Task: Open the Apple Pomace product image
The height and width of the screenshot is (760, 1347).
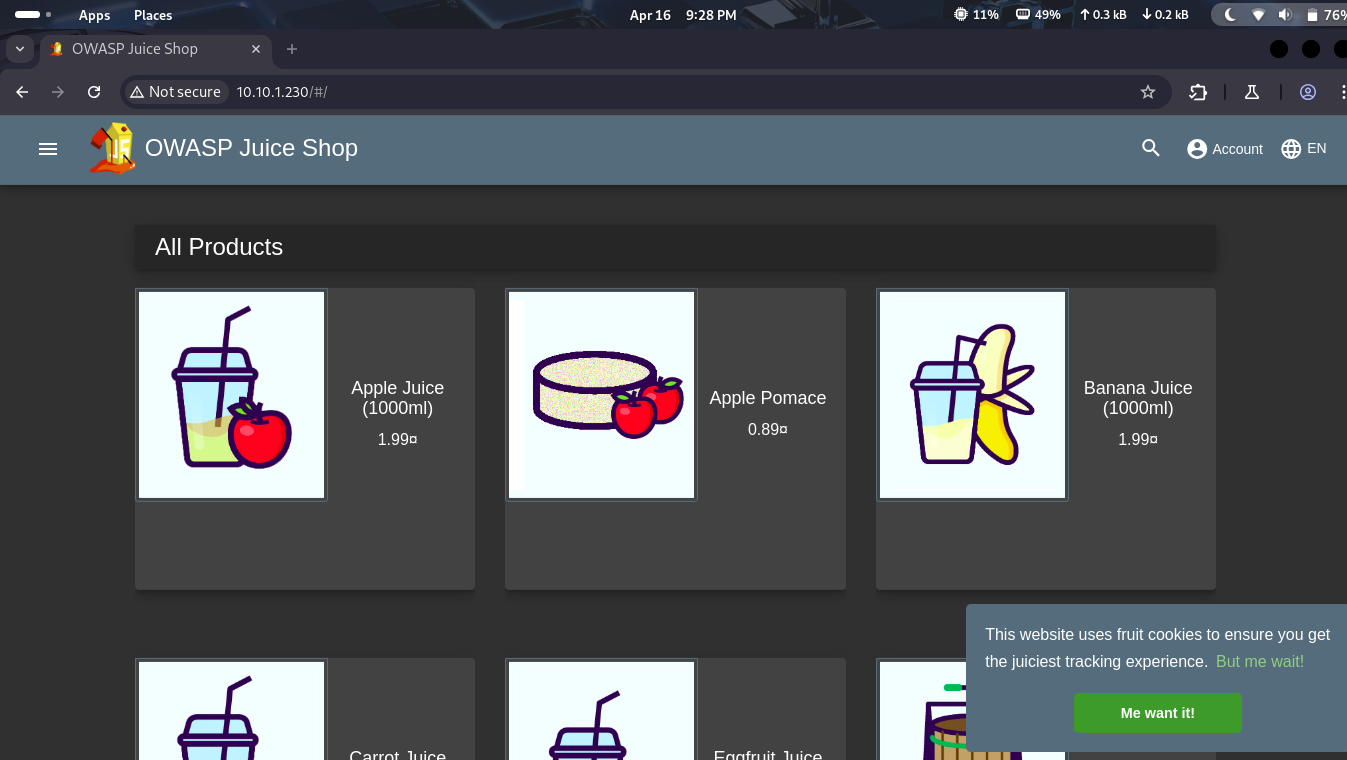Action: pyautogui.click(x=601, y=395)
